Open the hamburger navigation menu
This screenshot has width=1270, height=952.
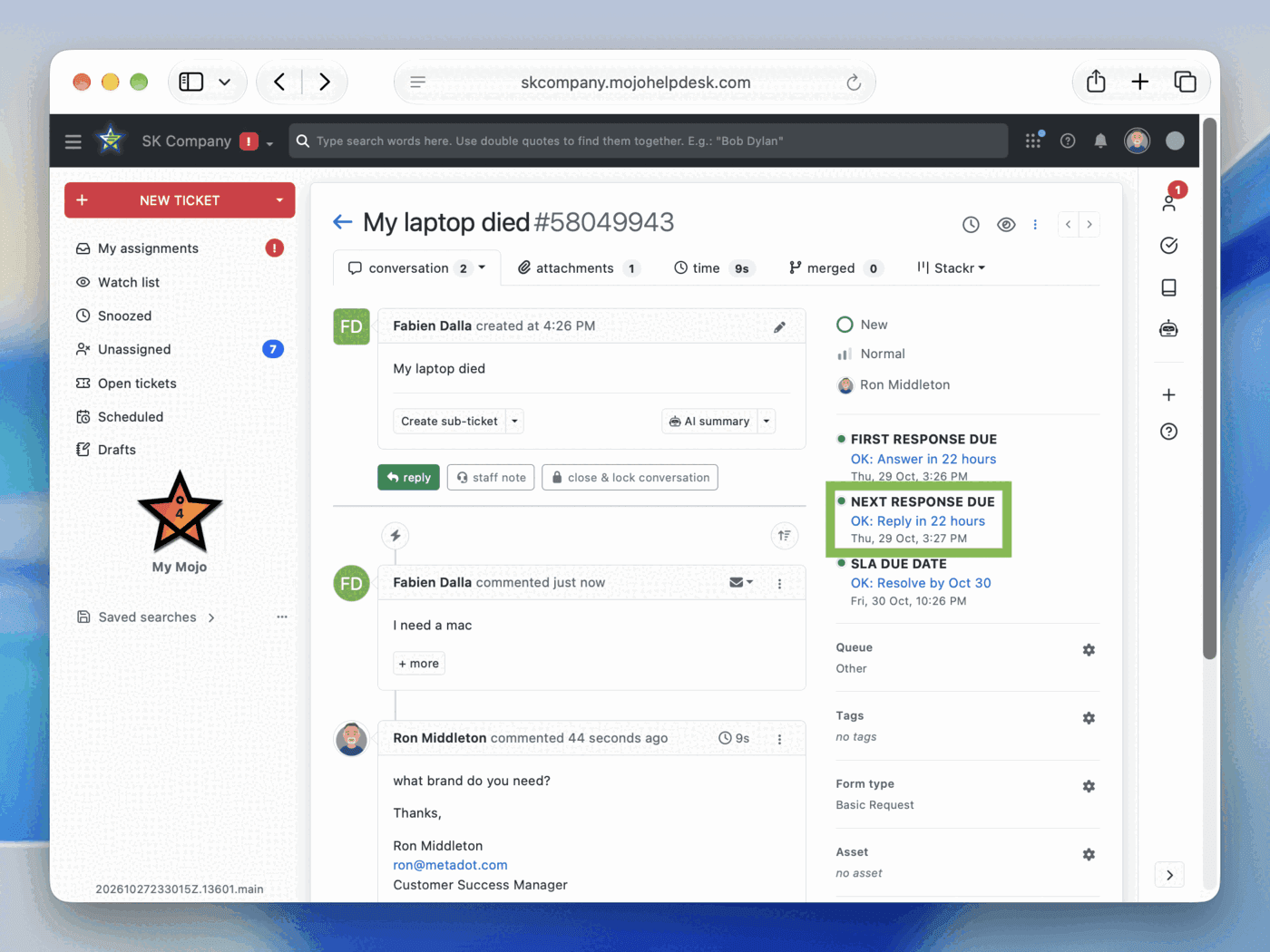tap(73, 141)
